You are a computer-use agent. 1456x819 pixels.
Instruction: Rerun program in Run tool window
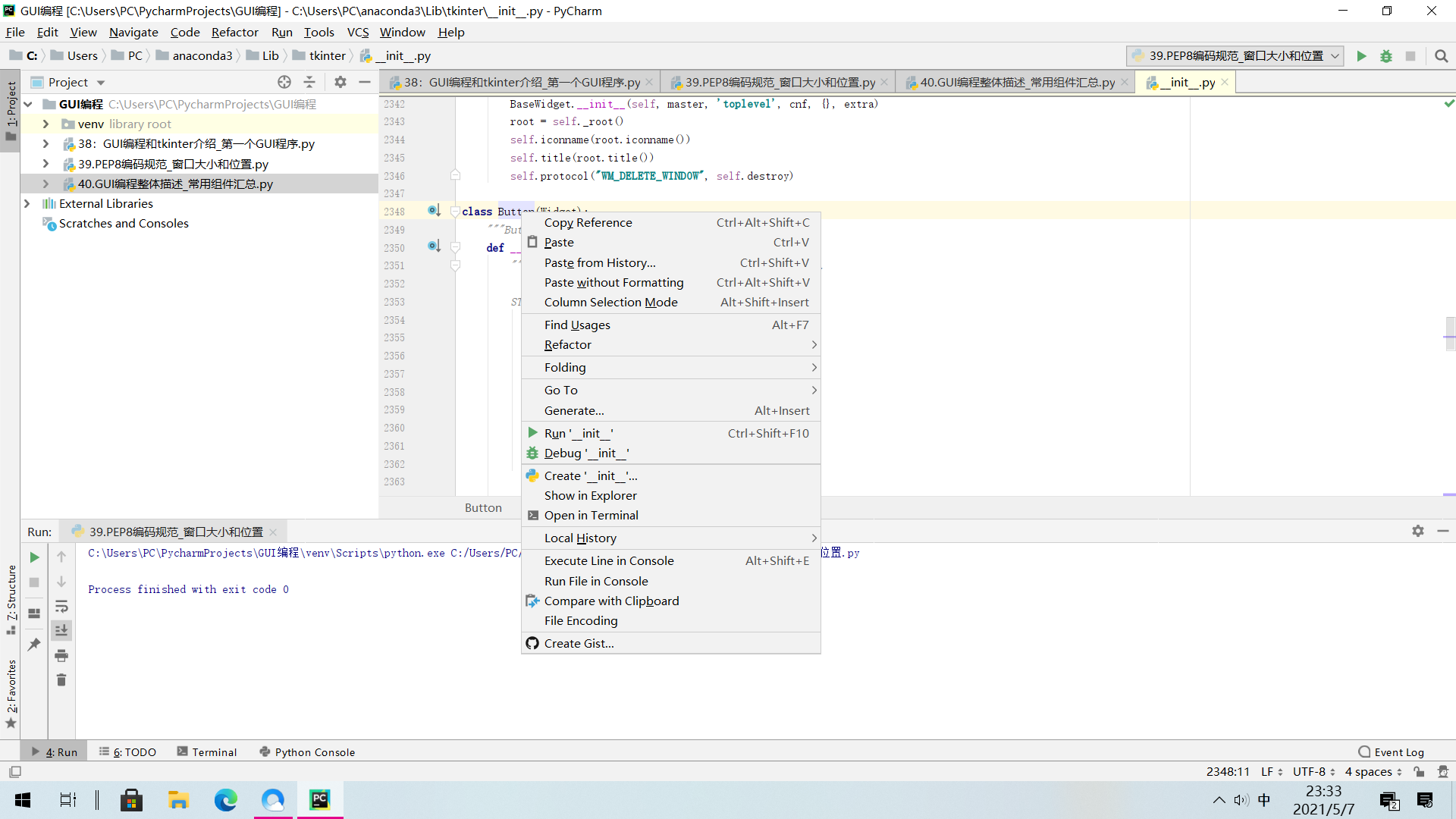click(34, 557)
